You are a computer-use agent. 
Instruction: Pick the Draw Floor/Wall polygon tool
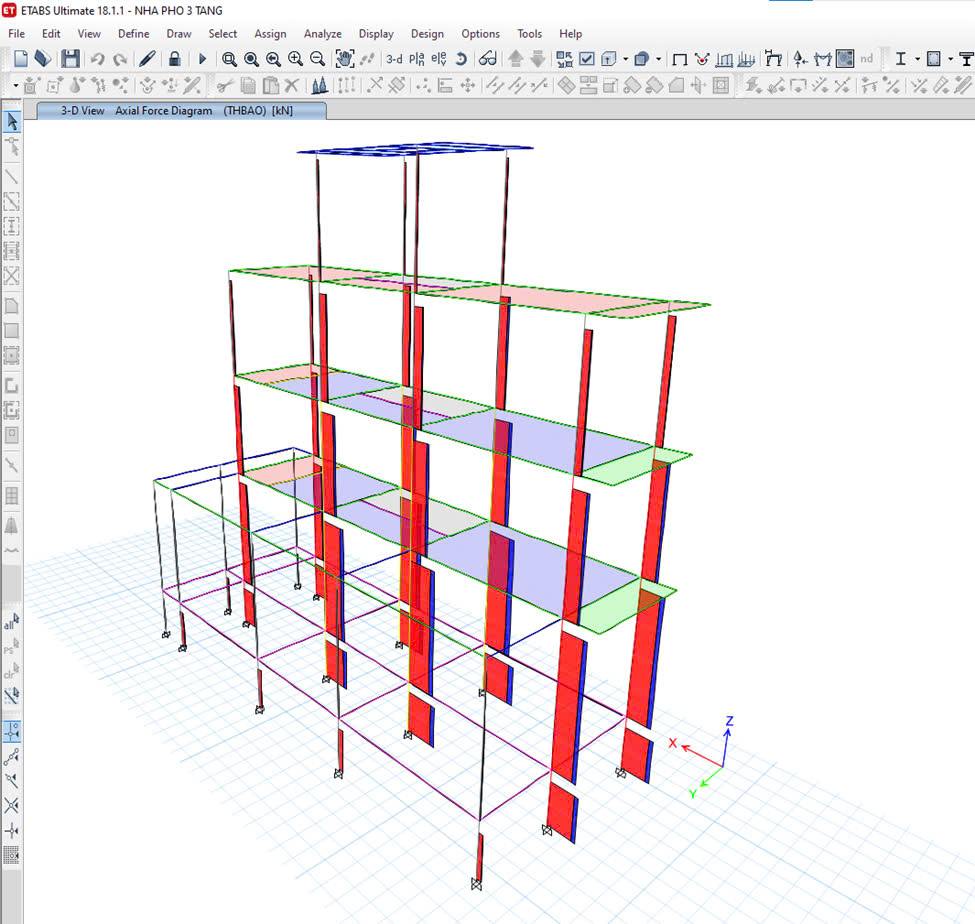coord(12,305)
